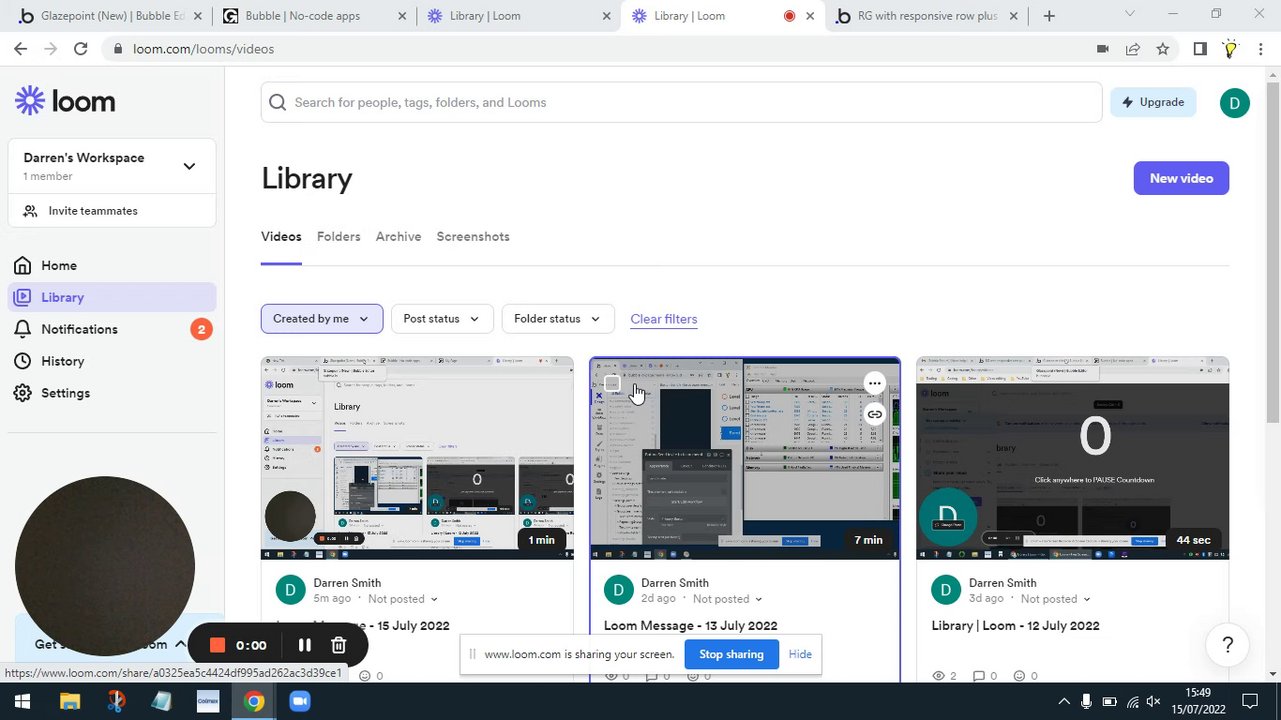Click the search magnifier icon
Viewport: 1281px width, 720px height.
(278, 102)
